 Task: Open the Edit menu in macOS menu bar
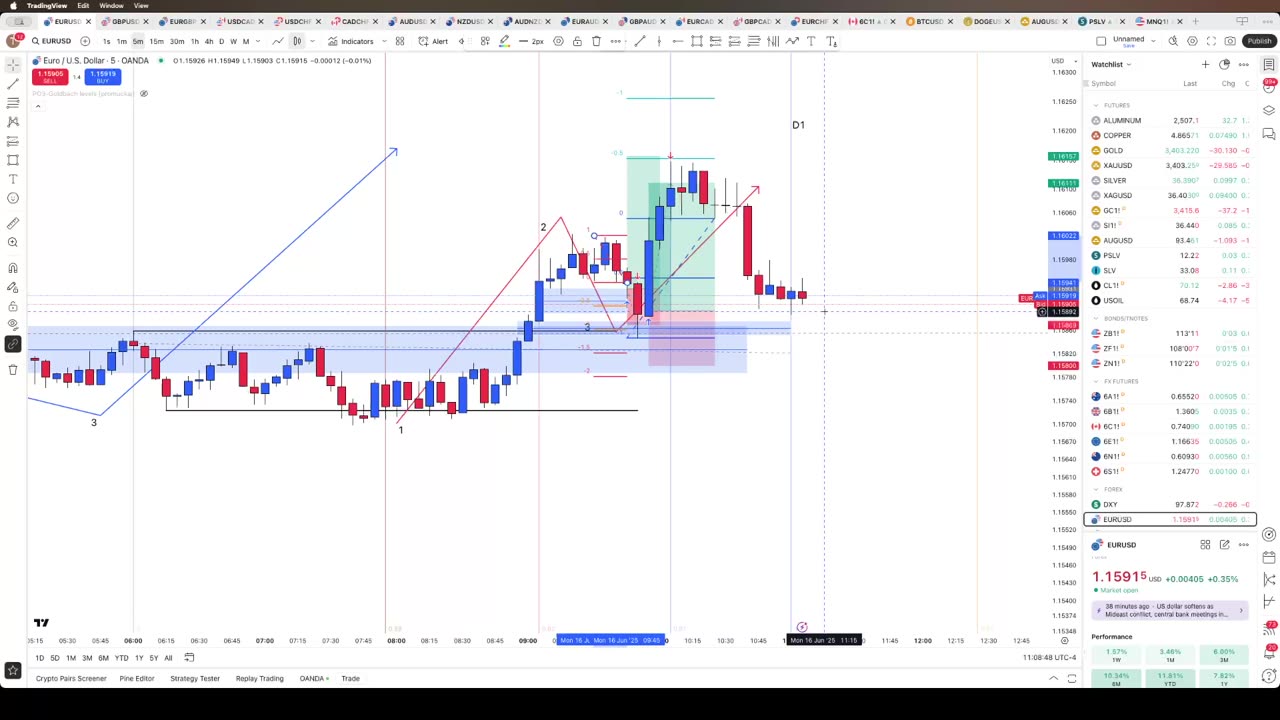(83, 6)
